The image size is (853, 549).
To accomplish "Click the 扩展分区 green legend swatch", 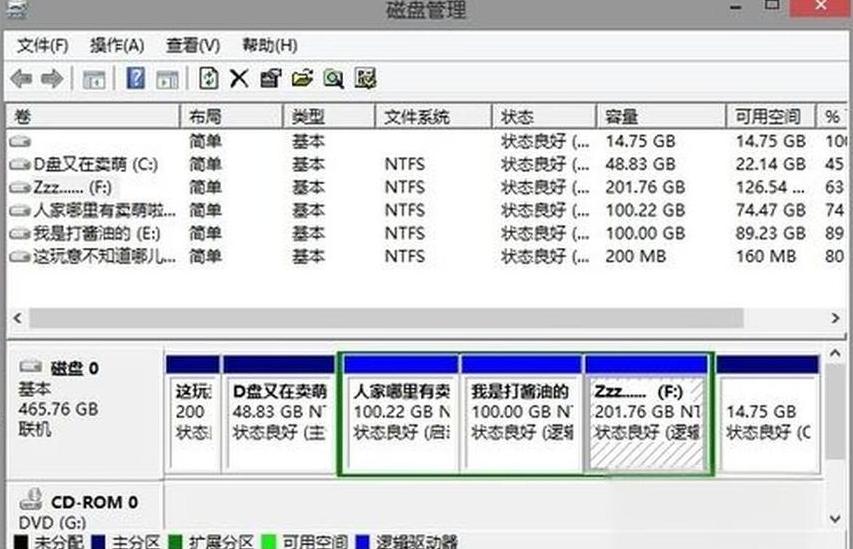I will (176, 543).
